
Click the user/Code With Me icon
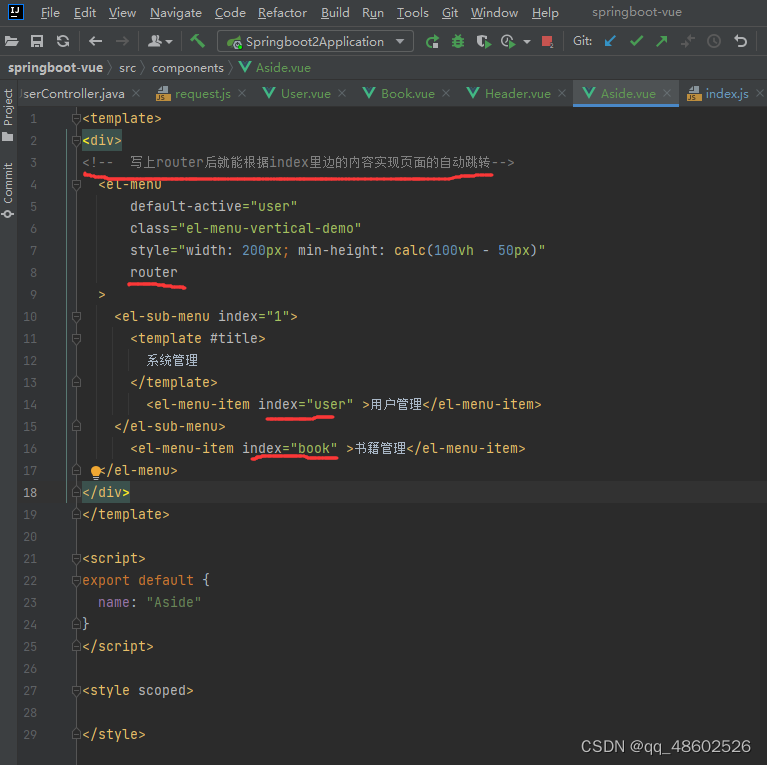pos(155,42)
